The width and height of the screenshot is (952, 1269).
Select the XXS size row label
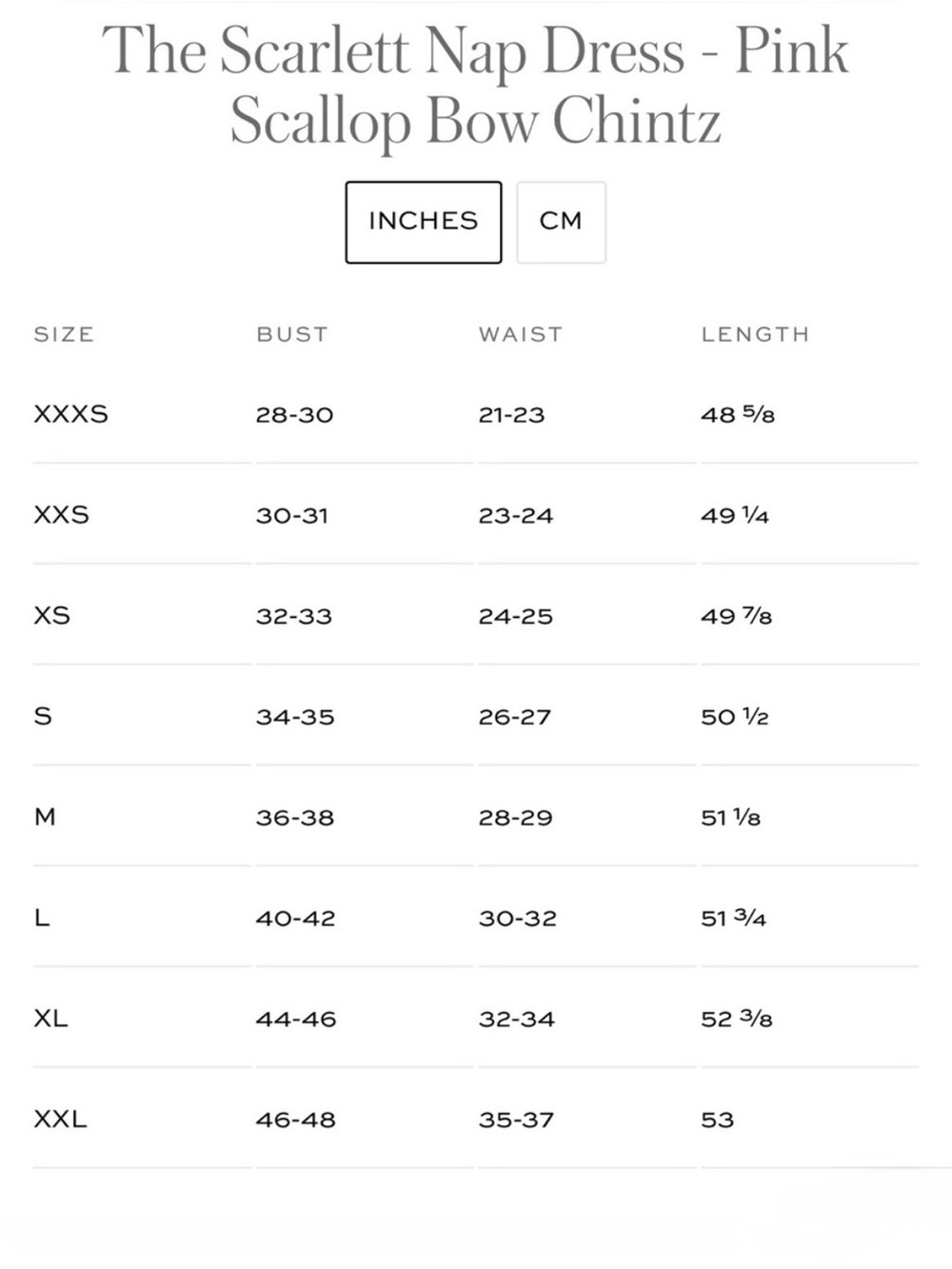click(x=62, y=515)
